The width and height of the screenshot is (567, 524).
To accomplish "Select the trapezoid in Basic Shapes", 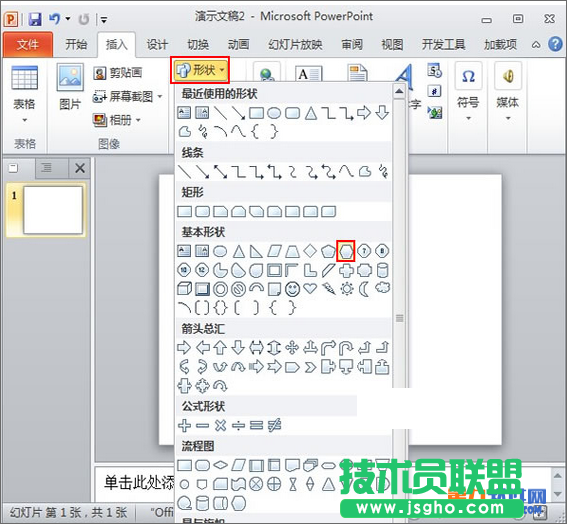I will [292, 251].
